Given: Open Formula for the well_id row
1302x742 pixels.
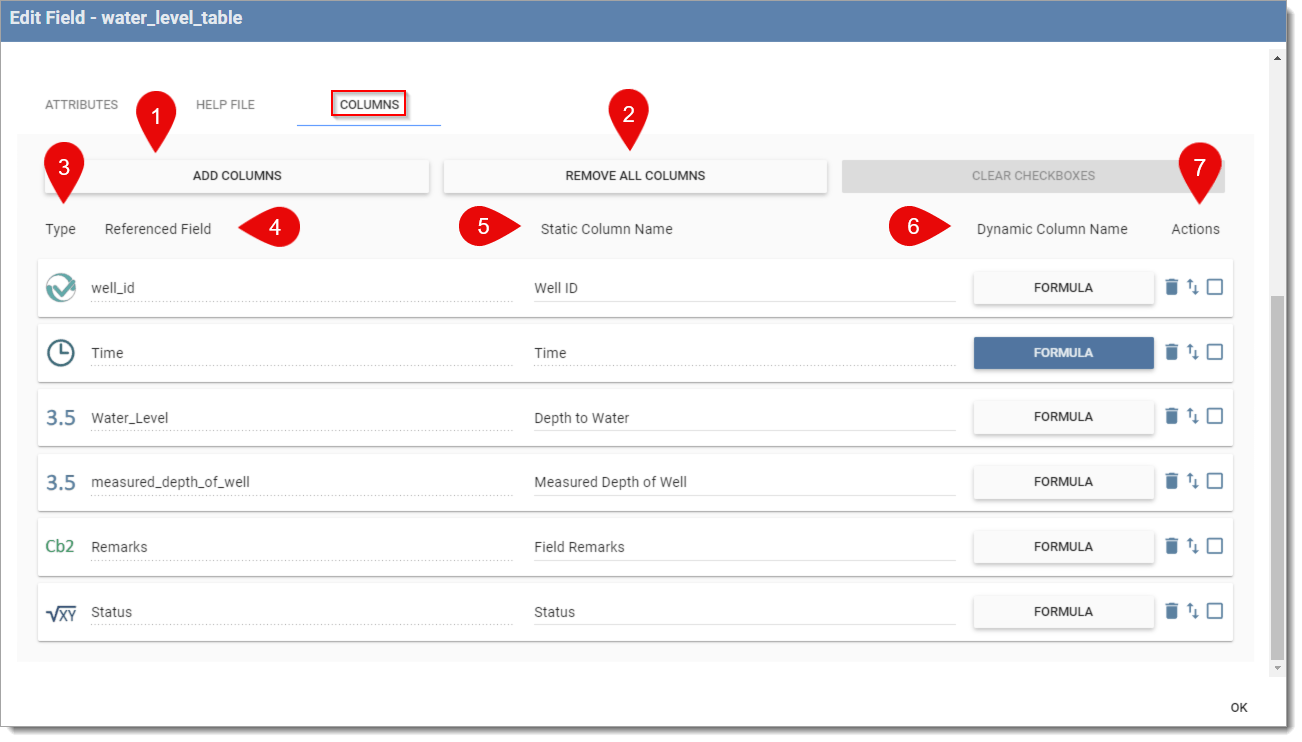Looking at the screenshot, I should point(1063,288).
